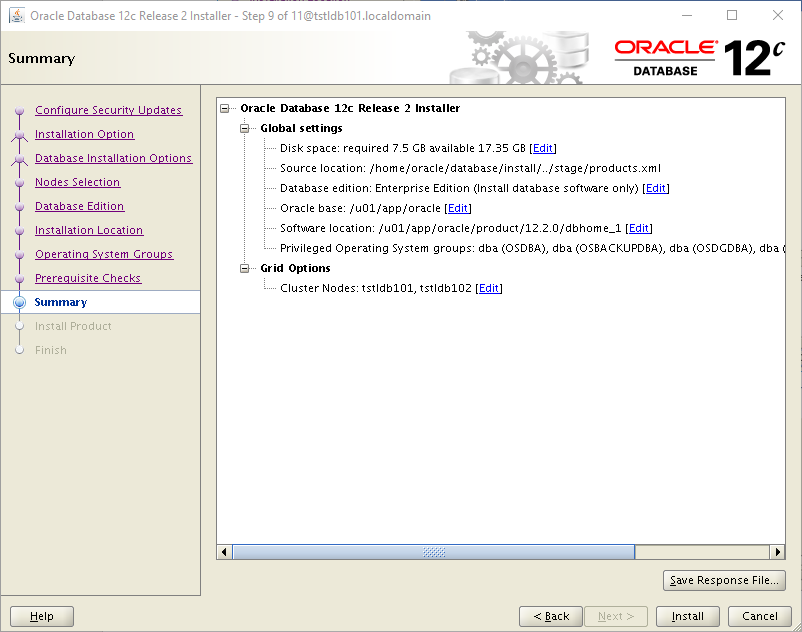
Task: Open Operating System Groups step
Action: [x=104, y=254]
